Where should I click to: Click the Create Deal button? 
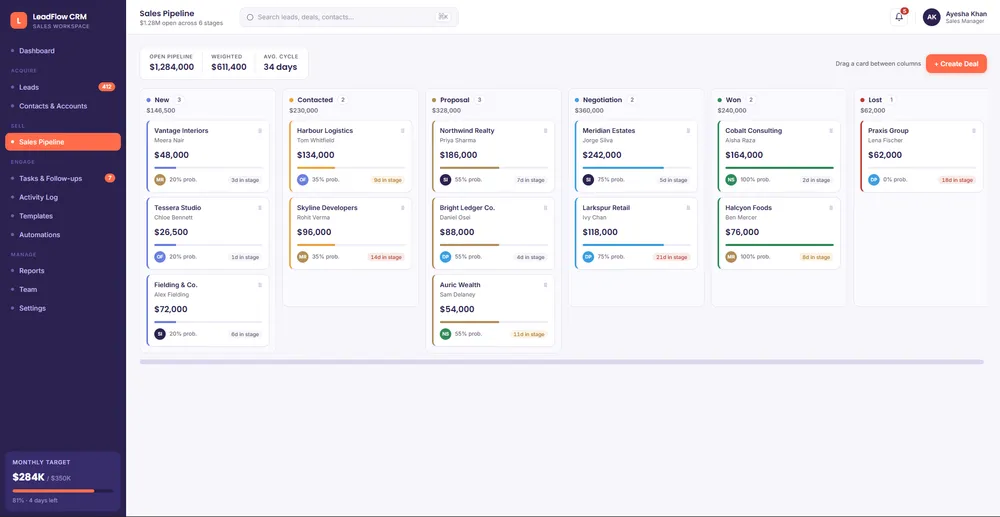tap(956, 64)
